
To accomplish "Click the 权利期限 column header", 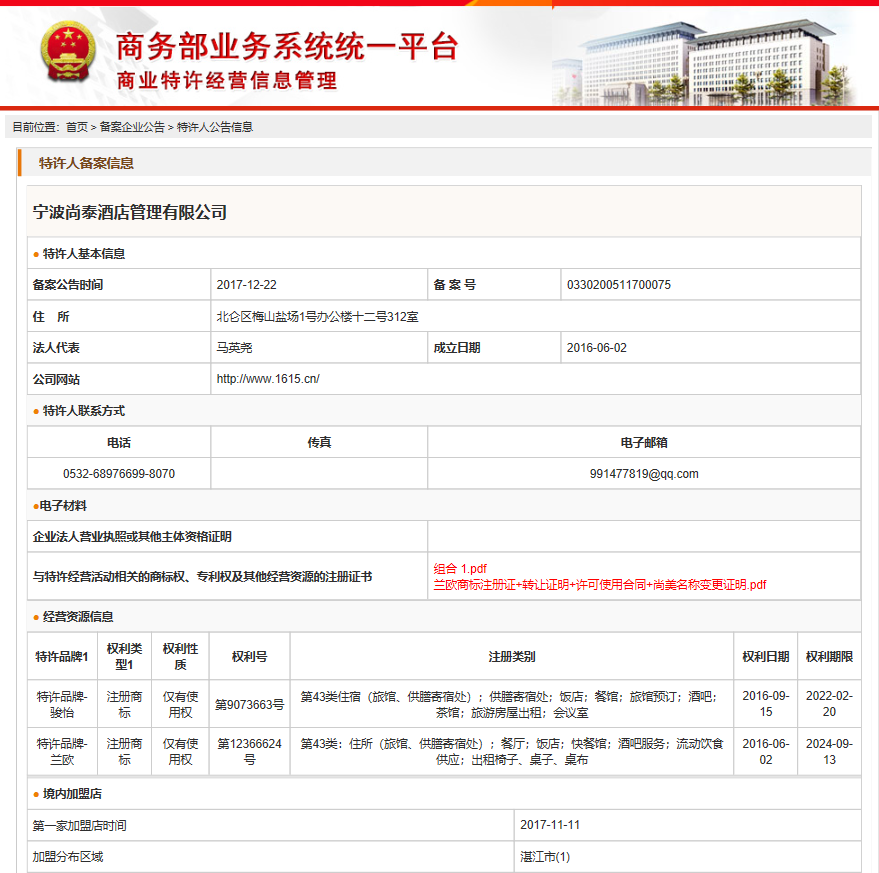I will coord(829,657).
